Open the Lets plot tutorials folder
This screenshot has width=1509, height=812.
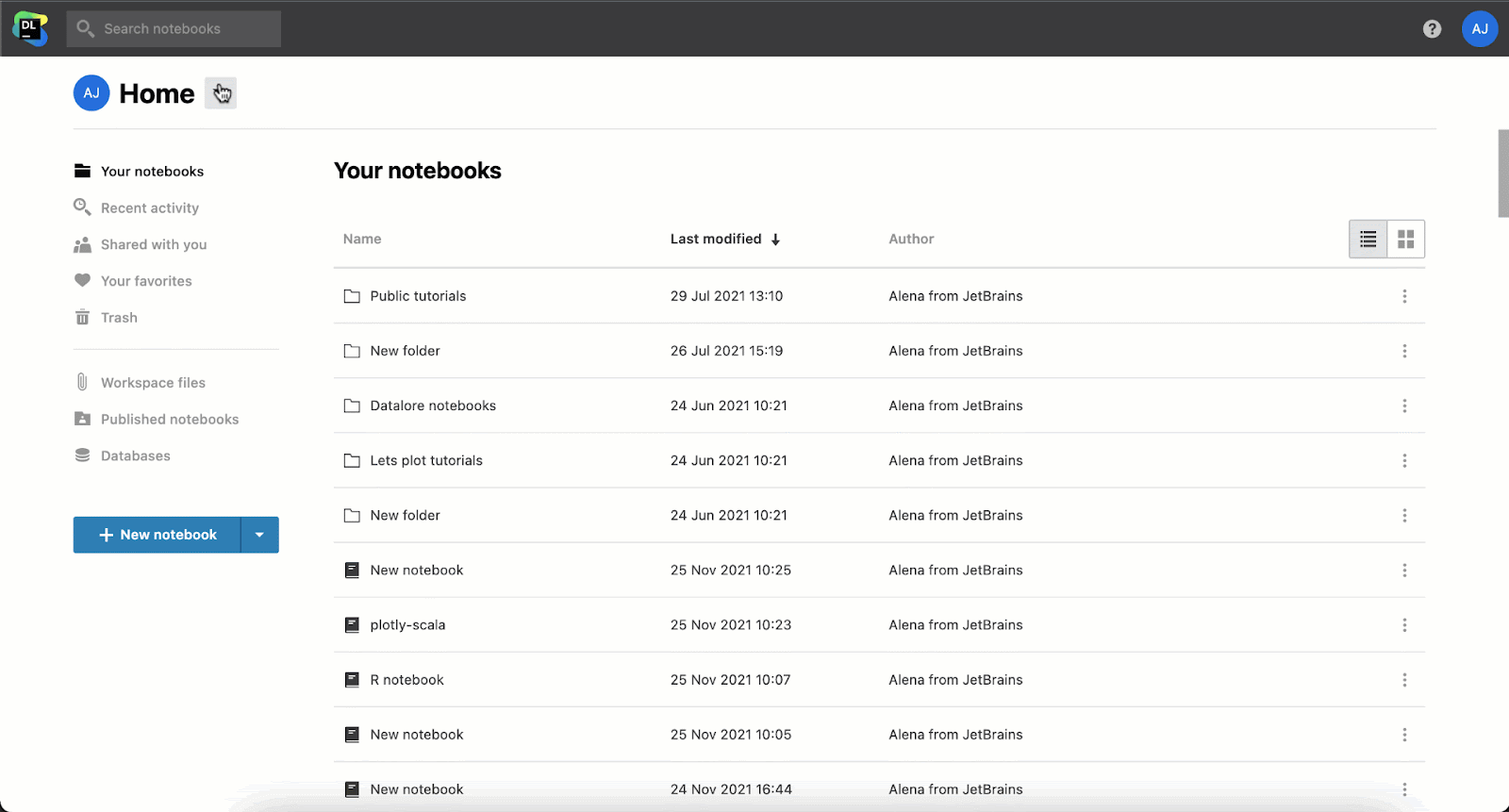coord(425,461)
